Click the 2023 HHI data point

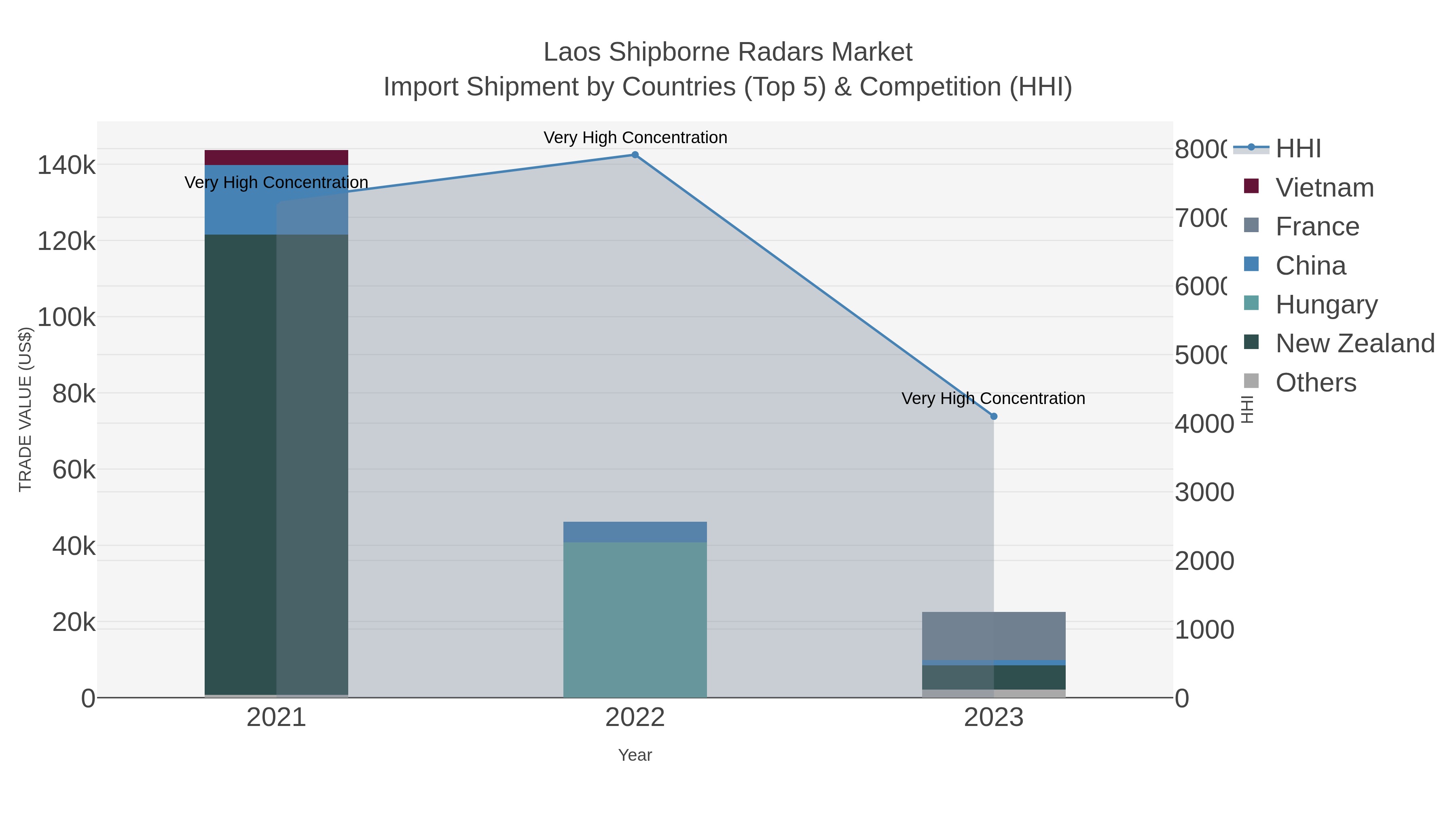[994, 417]
